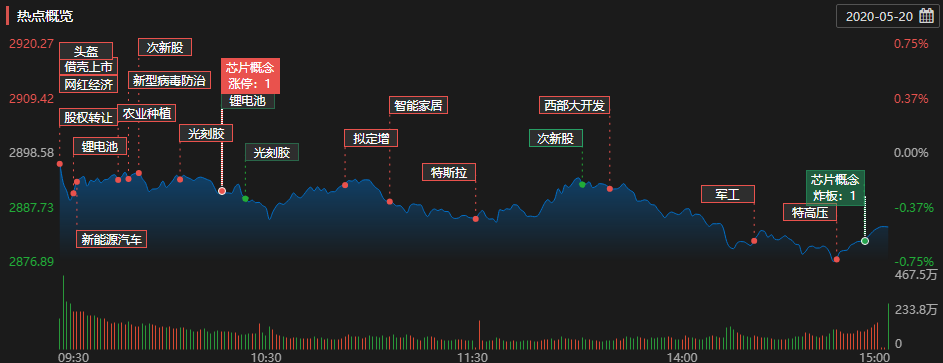The image size is (943, 363).
Task: Click the 467.5万 volume axis label
Action: point(917,275)
